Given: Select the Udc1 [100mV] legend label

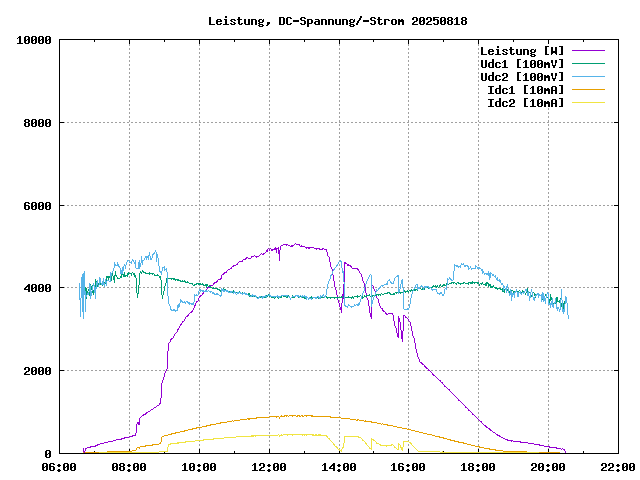Looking at the screenshot, I should [x=521, y=64].
